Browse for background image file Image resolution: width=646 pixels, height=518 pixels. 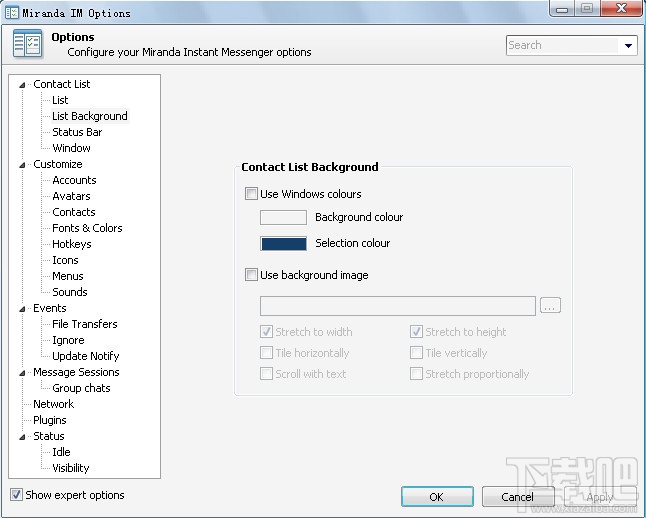pyautogui.click(x=550, y=306)
